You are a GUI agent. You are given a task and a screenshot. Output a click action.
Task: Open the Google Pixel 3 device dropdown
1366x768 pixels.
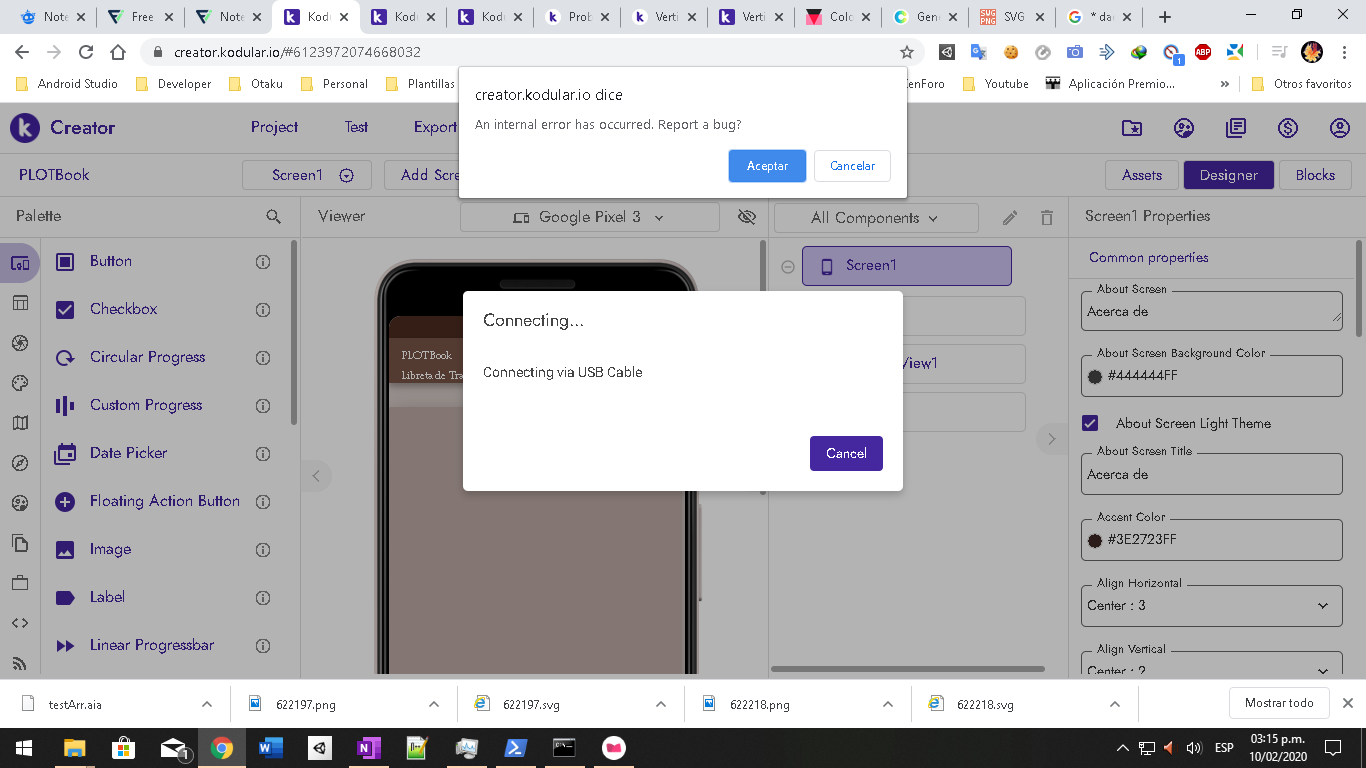click(x=590, y=217)
